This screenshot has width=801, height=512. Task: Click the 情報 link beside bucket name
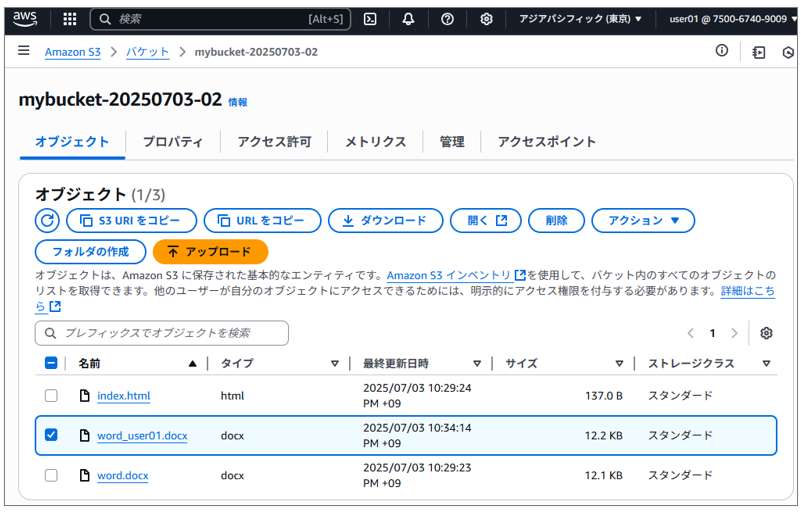tap(238, 102)
